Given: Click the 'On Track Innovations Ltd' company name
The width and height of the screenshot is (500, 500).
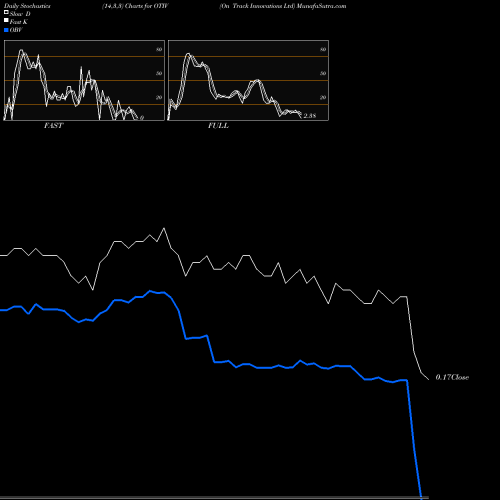Looking at the screenshot, I should pyautogui.click(x=257, y=6).
